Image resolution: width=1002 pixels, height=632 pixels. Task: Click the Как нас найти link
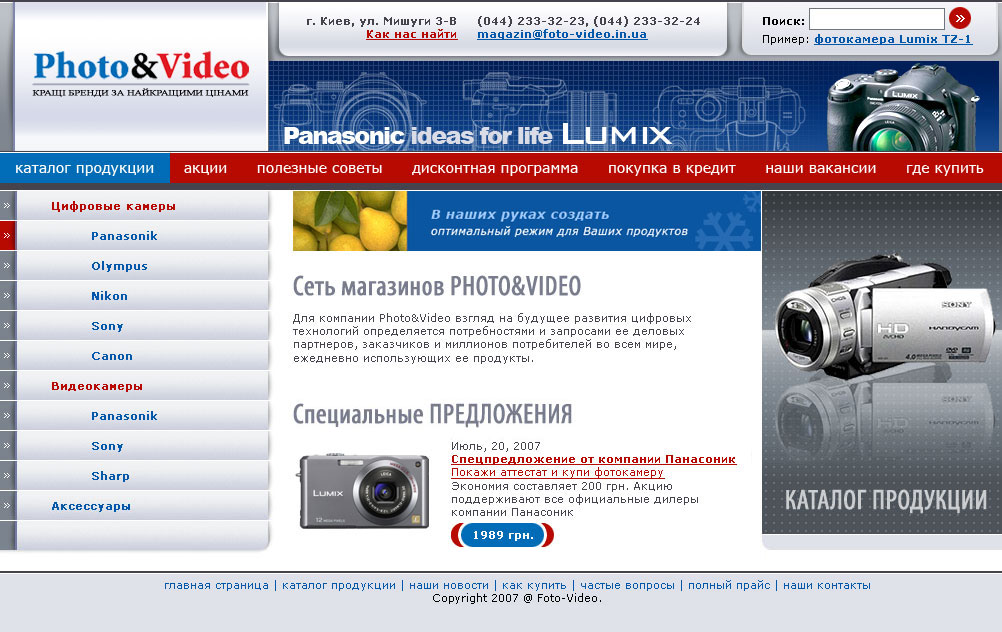click(x=411, y=34)
